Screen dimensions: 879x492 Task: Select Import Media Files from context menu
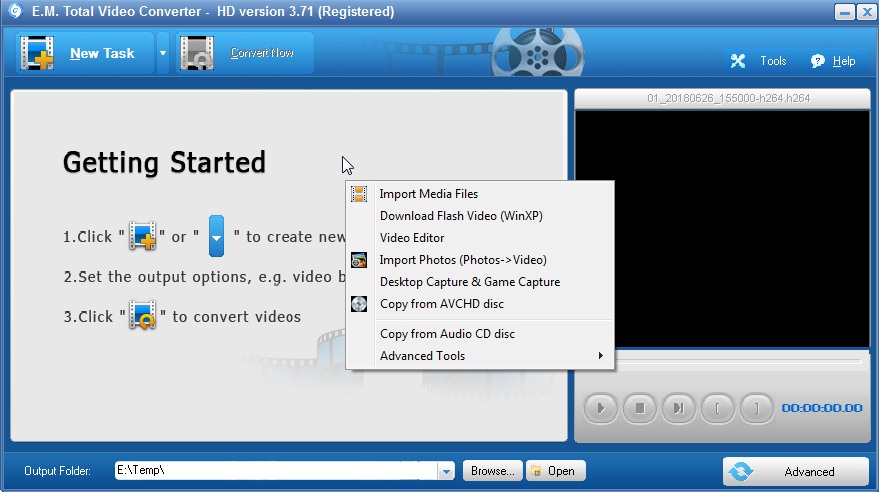[429, 194]
